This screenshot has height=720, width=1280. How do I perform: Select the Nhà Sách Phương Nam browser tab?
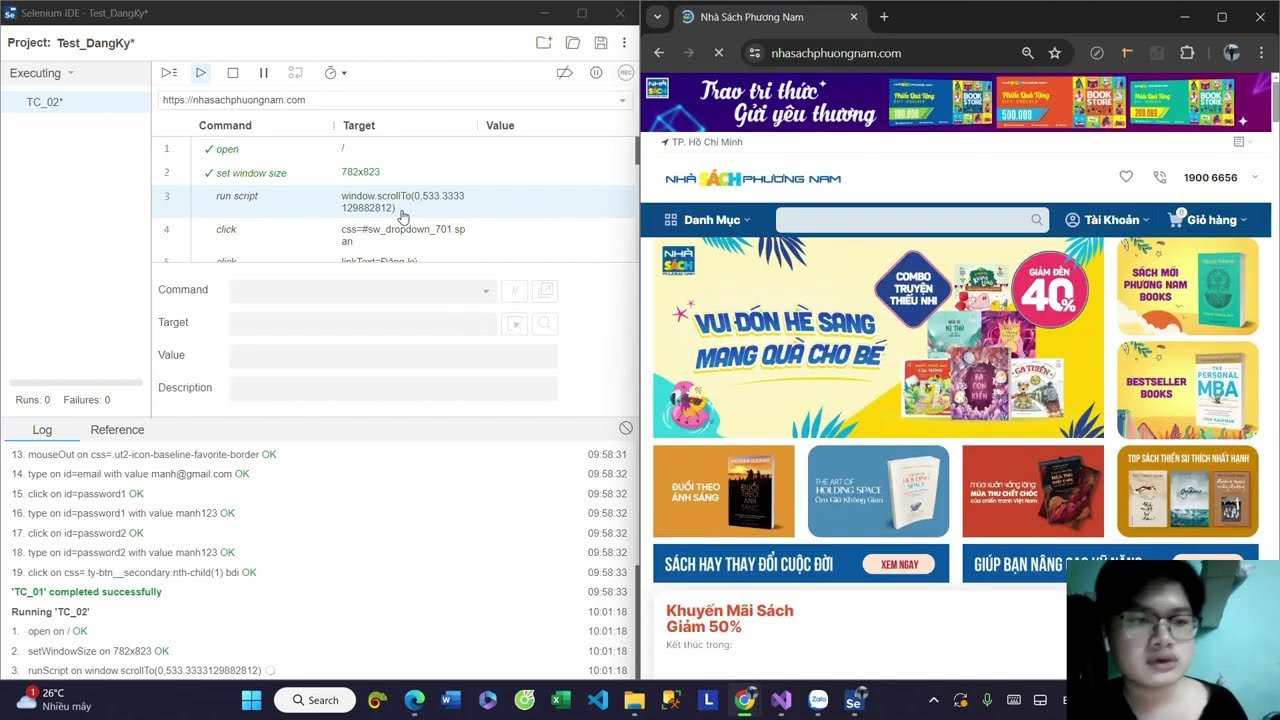[x=769, y=17]
